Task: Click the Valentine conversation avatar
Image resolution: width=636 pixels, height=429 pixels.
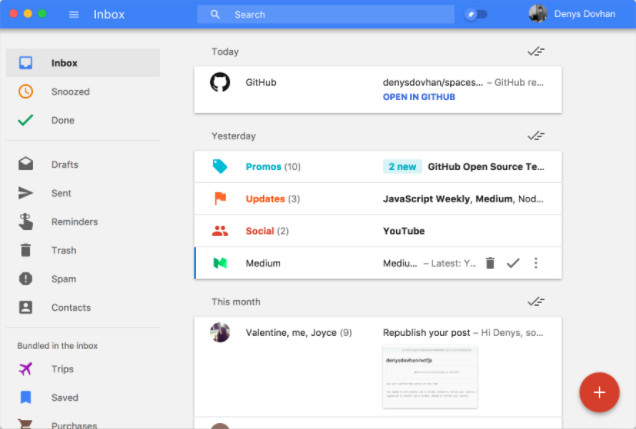Action: (x=220, y=332)
